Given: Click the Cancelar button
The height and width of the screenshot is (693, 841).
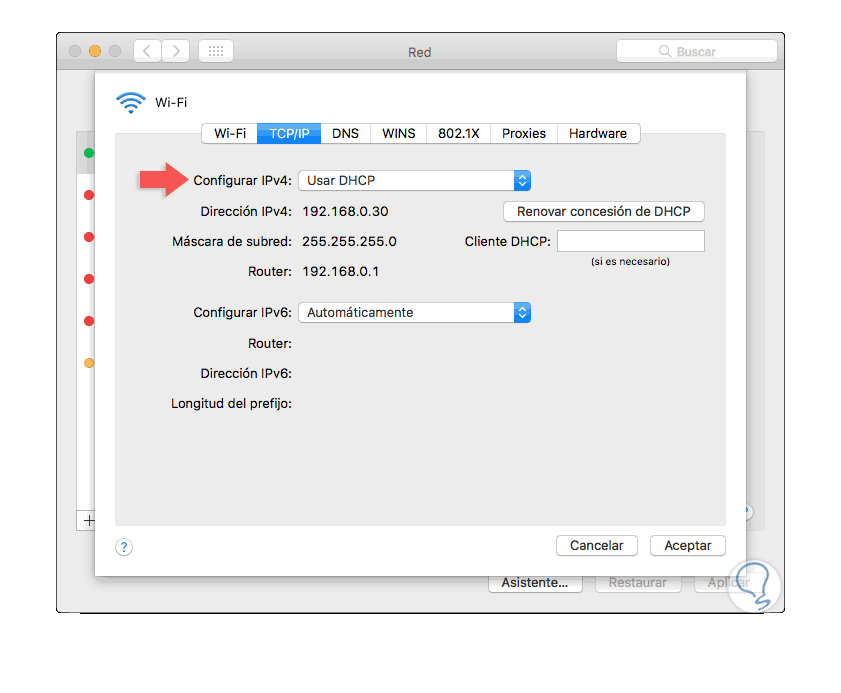Looking at the screenshot, I should click(x=596, y=545).
